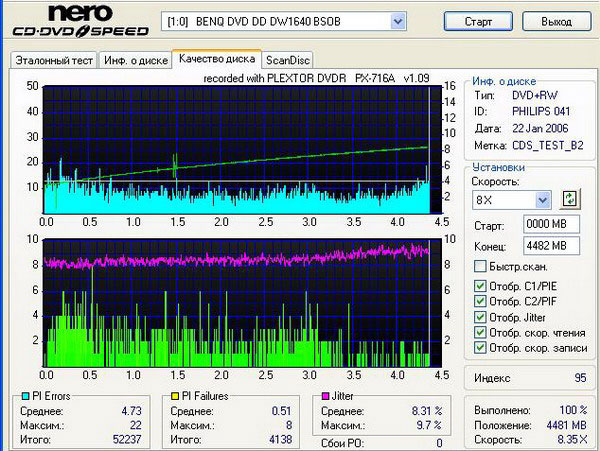Open the ScanDisc tab
Image resolution: width=600 pixels, height=451 pixels.
click(x=288, y=60)
